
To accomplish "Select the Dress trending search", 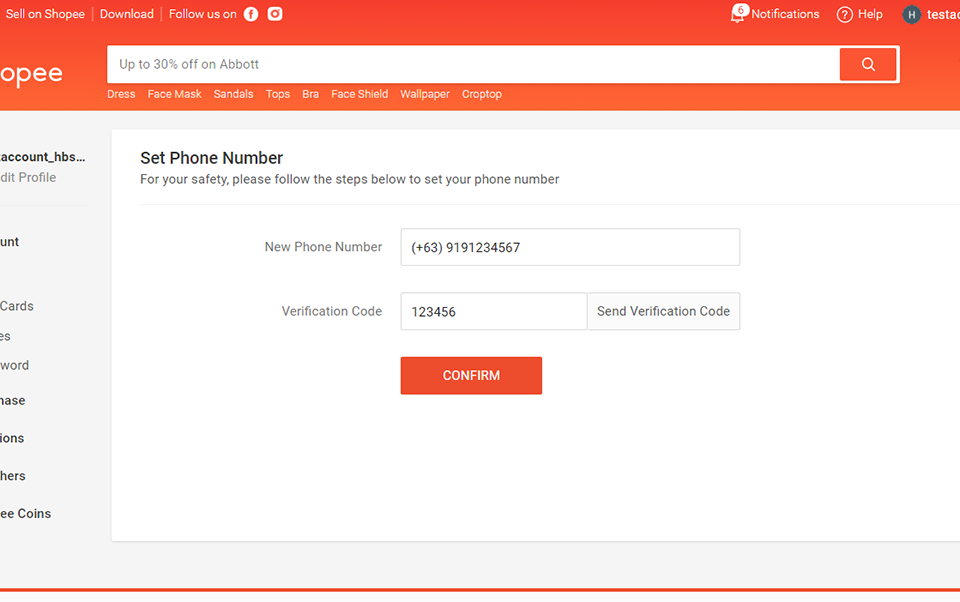I will point(120,93).
